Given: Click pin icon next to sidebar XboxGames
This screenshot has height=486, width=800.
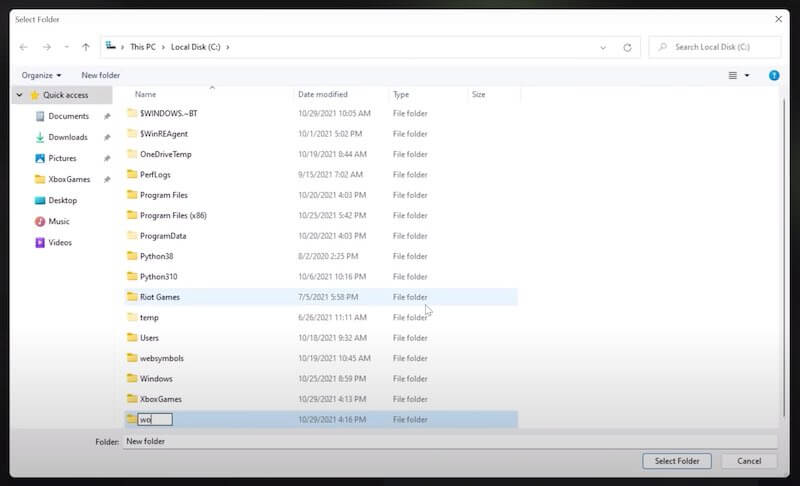Looking at the screenshot, I should pos(107,180).
